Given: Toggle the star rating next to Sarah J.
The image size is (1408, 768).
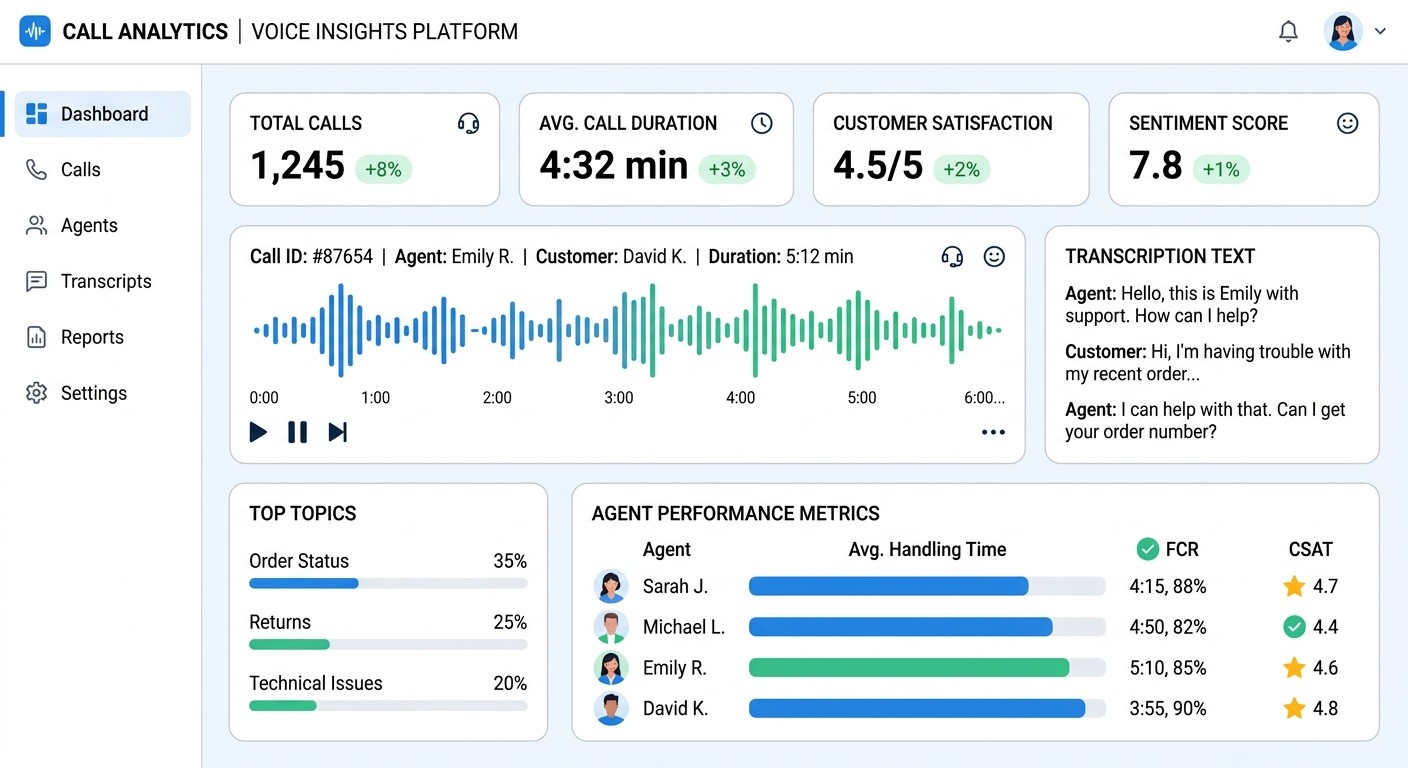Looking at the screenshot, I should pyautogui.click(x=1295, y=586).
